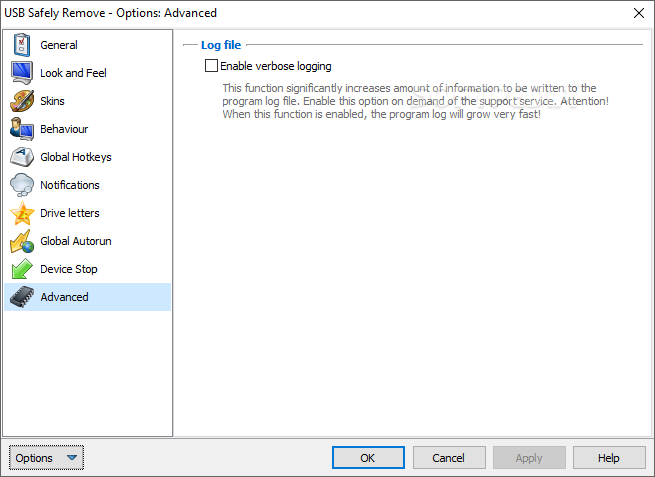Open Device Stop settings label
655x477 pixels.
click(x=69, y=269)
